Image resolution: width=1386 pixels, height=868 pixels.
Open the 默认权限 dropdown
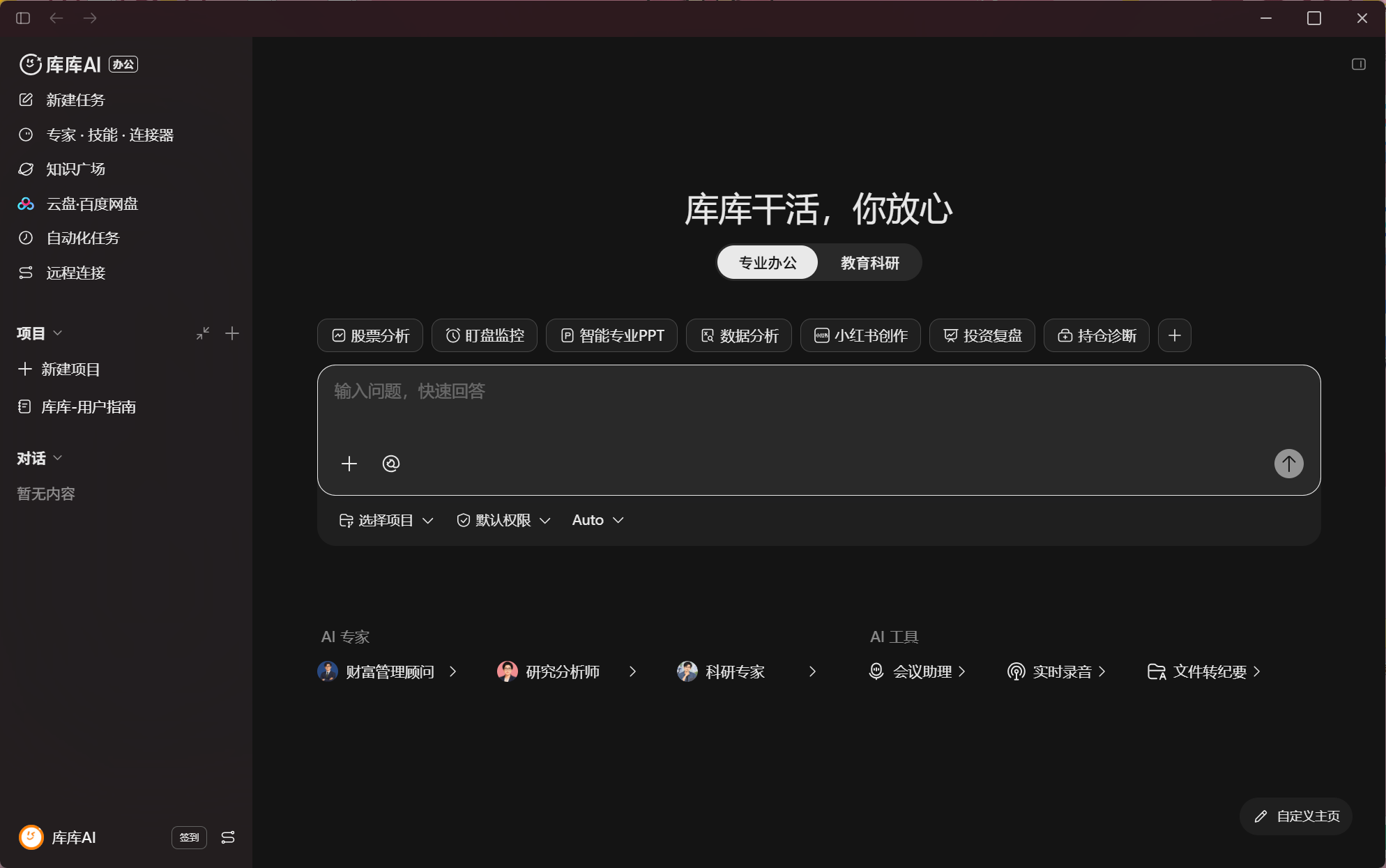pos(504,520)
